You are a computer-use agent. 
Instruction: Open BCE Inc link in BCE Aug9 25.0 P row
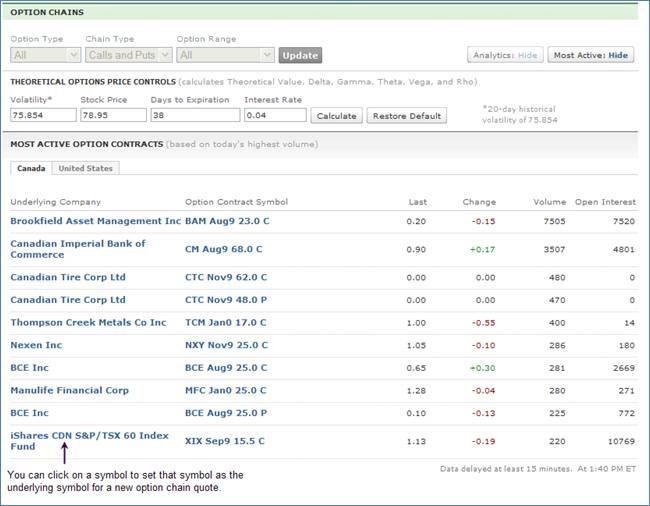[x=29, y=413]
